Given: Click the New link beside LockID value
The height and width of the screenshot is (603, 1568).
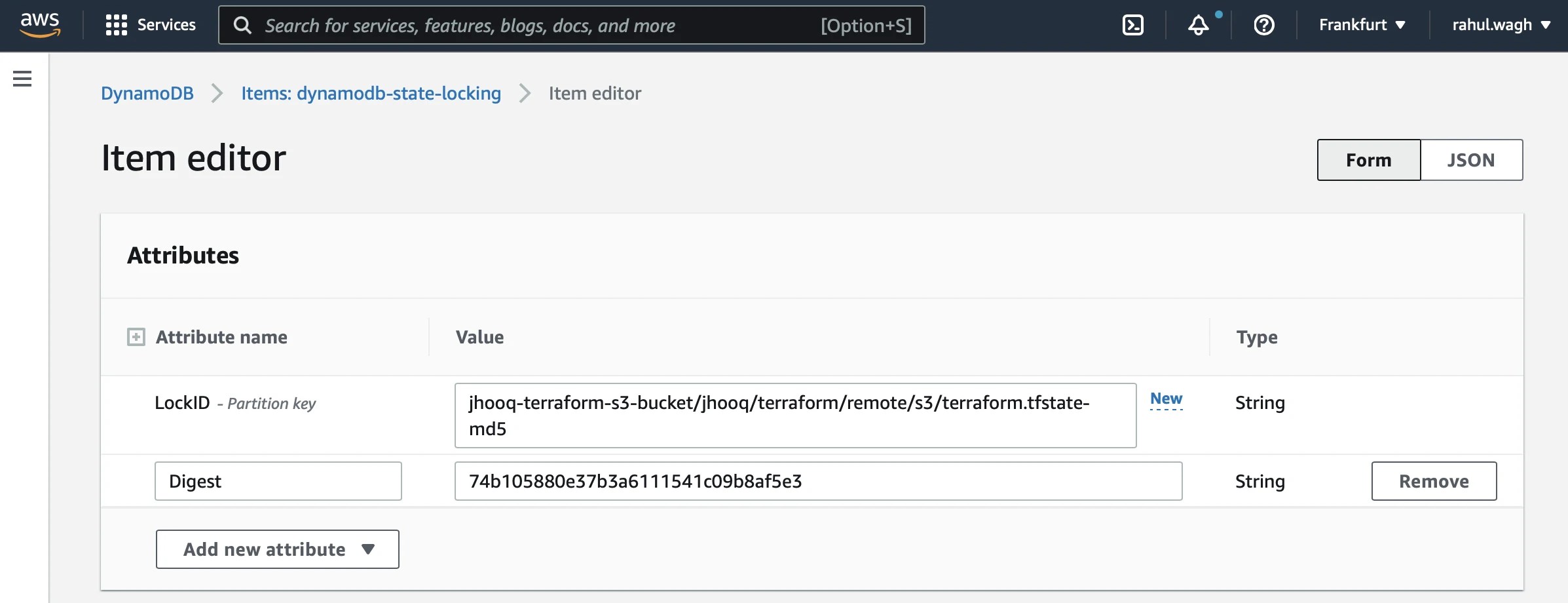Looking at the screenshot, I should (1167, 399).
